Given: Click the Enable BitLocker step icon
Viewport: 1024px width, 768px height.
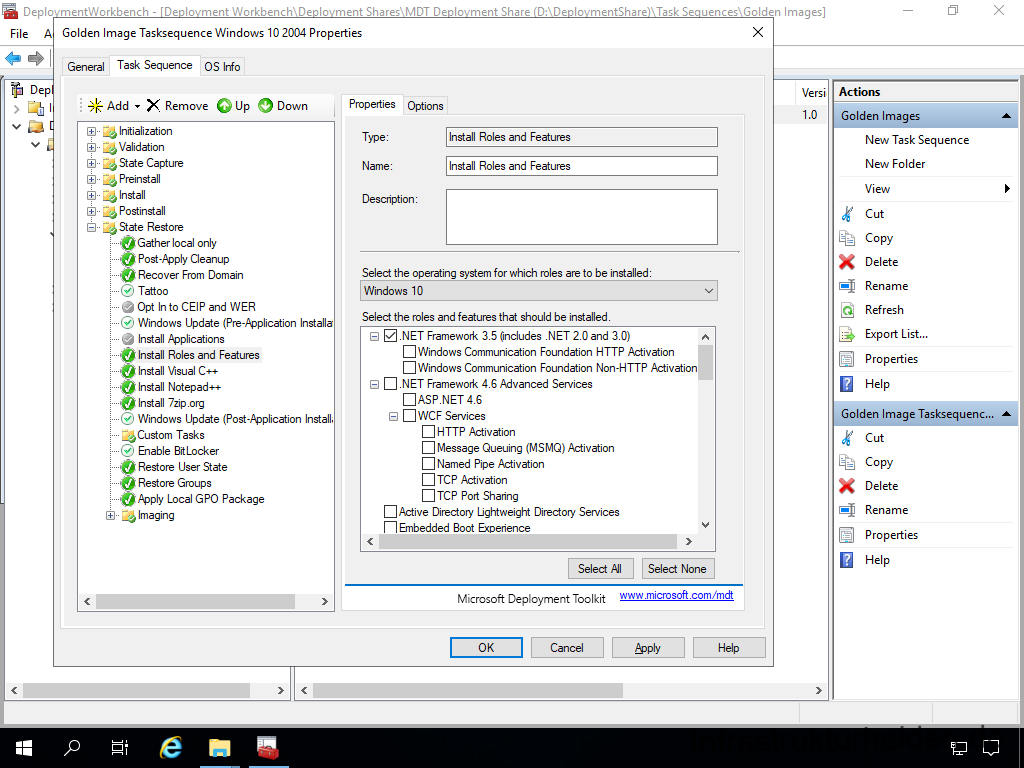Looking at the screenshot, I should click(x=128, y=451).
